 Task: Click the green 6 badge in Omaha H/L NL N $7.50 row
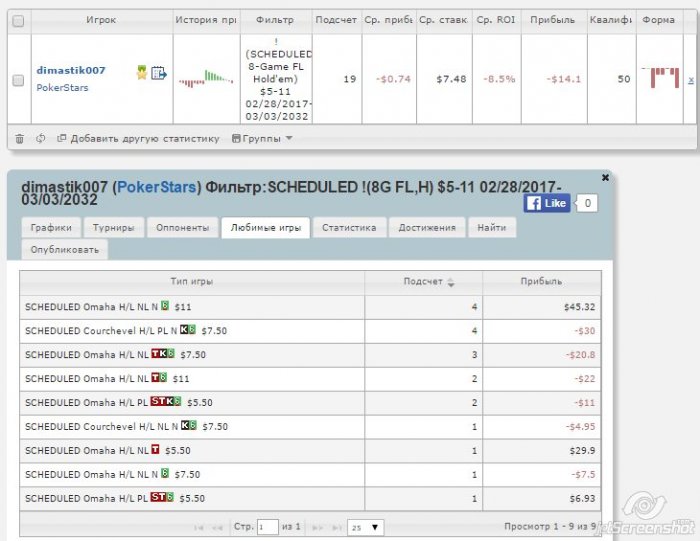165,473
